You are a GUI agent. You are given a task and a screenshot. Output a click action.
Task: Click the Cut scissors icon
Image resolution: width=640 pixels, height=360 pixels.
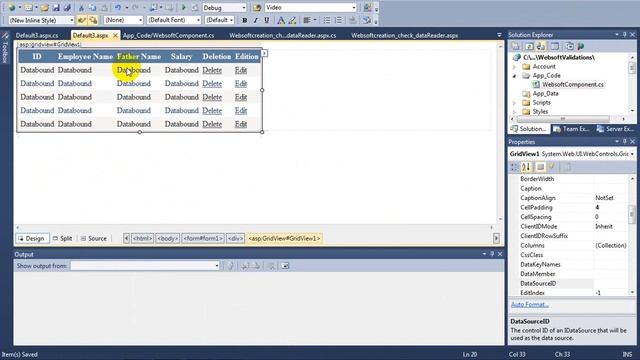coord(81,8)
